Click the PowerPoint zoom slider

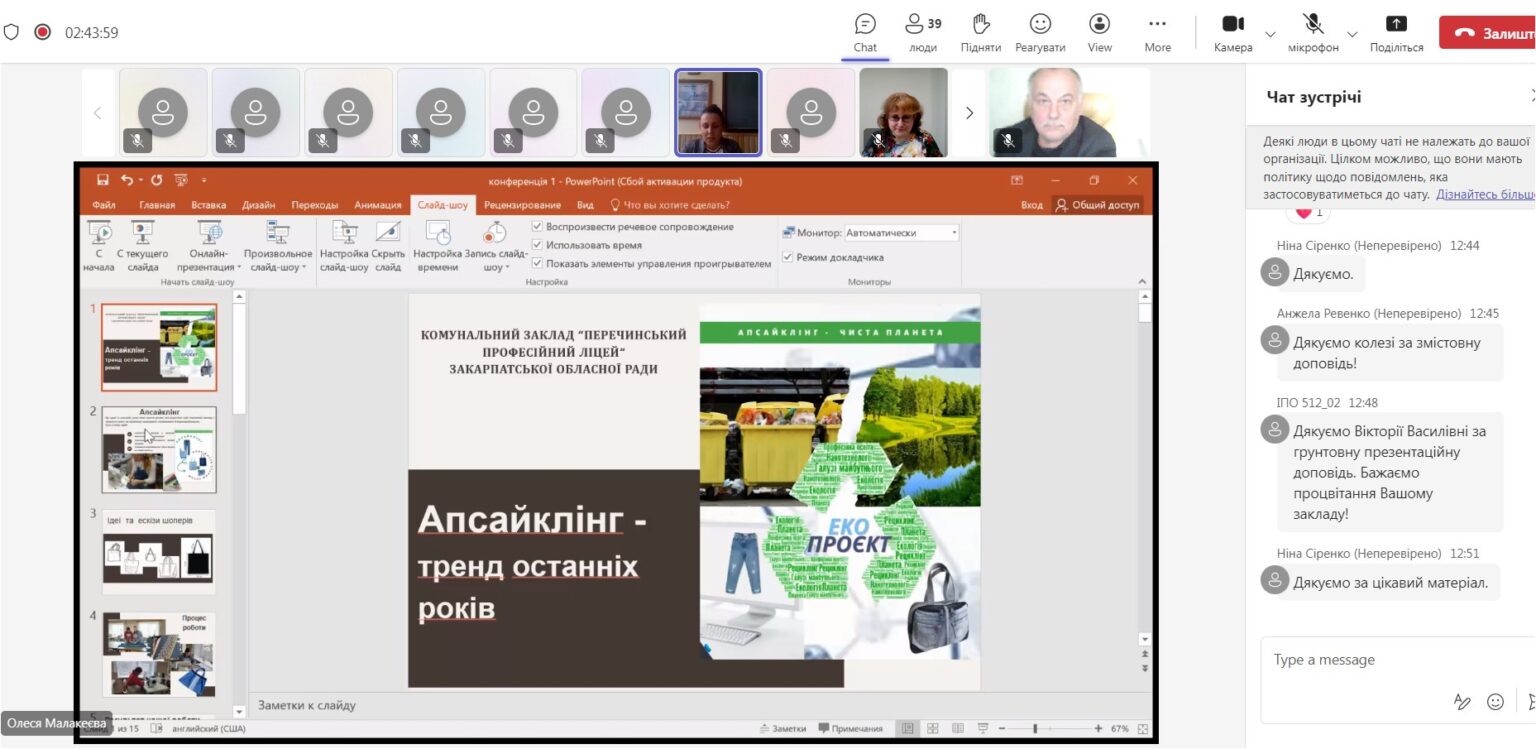pyautogui.click(x=1035, y=728)
